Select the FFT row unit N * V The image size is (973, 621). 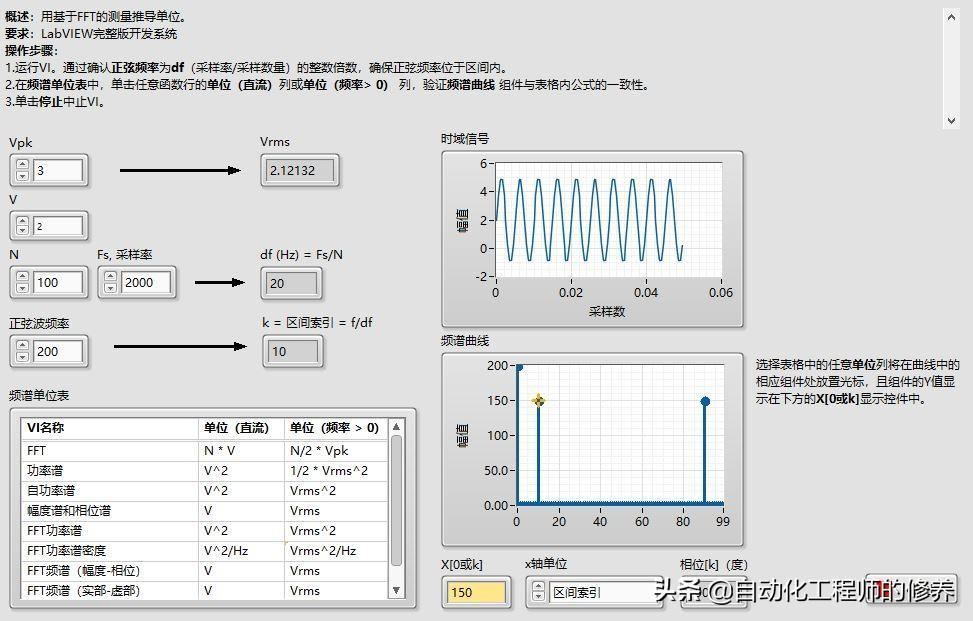[x=242, y=451]
